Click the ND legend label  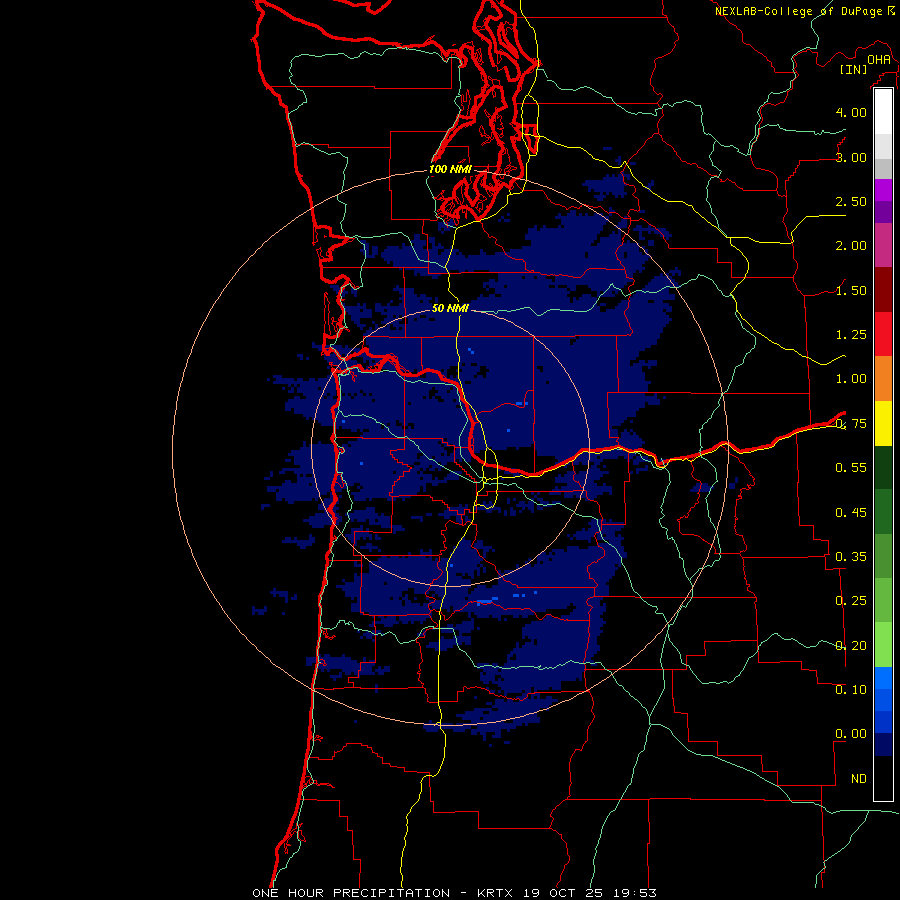(859, 779)
